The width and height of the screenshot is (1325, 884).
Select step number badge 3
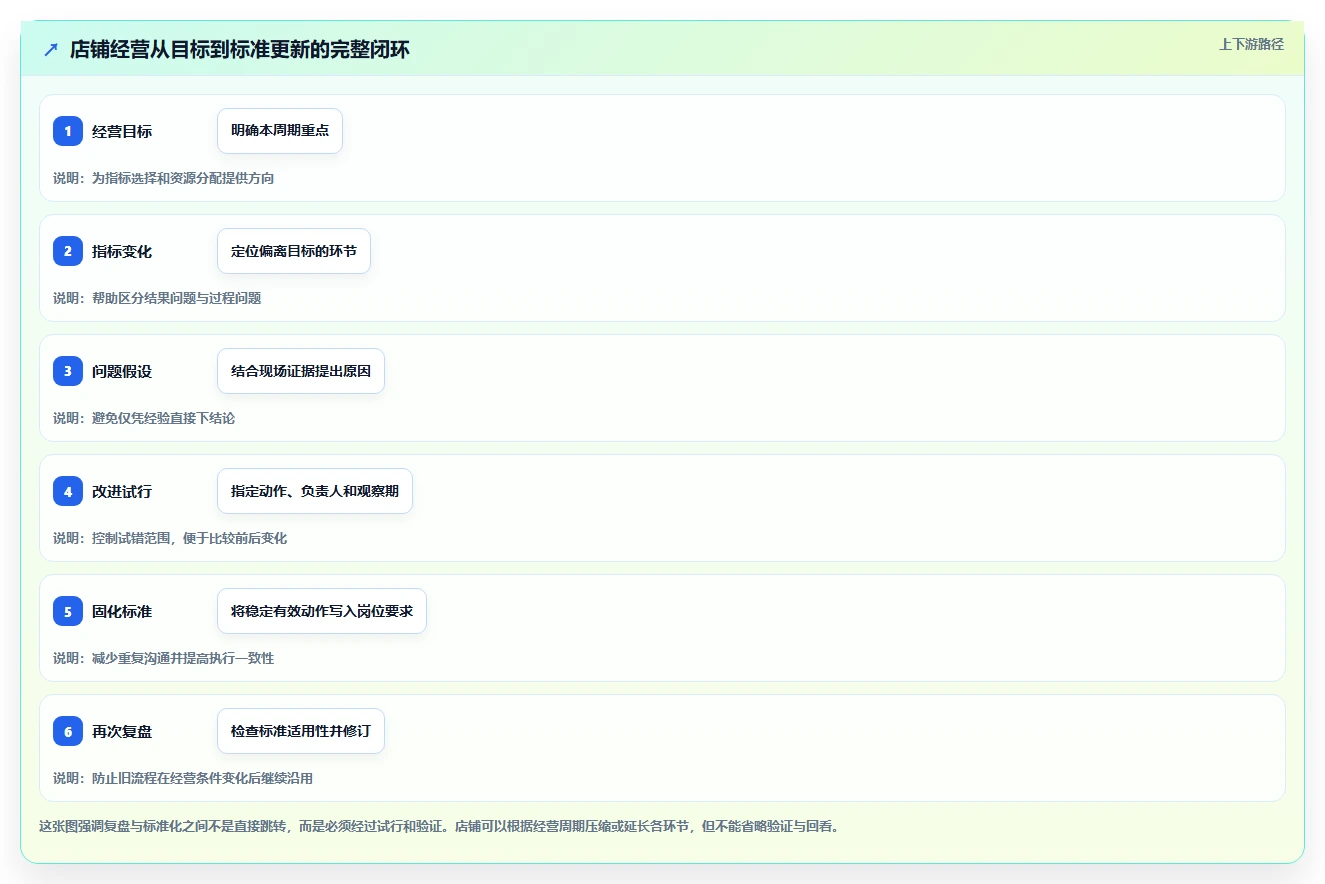[x=68, y=371]
